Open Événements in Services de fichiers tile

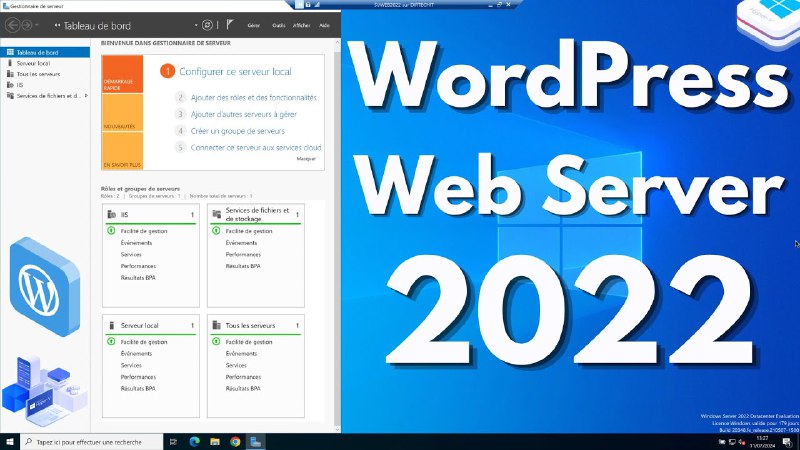[241, 243]
